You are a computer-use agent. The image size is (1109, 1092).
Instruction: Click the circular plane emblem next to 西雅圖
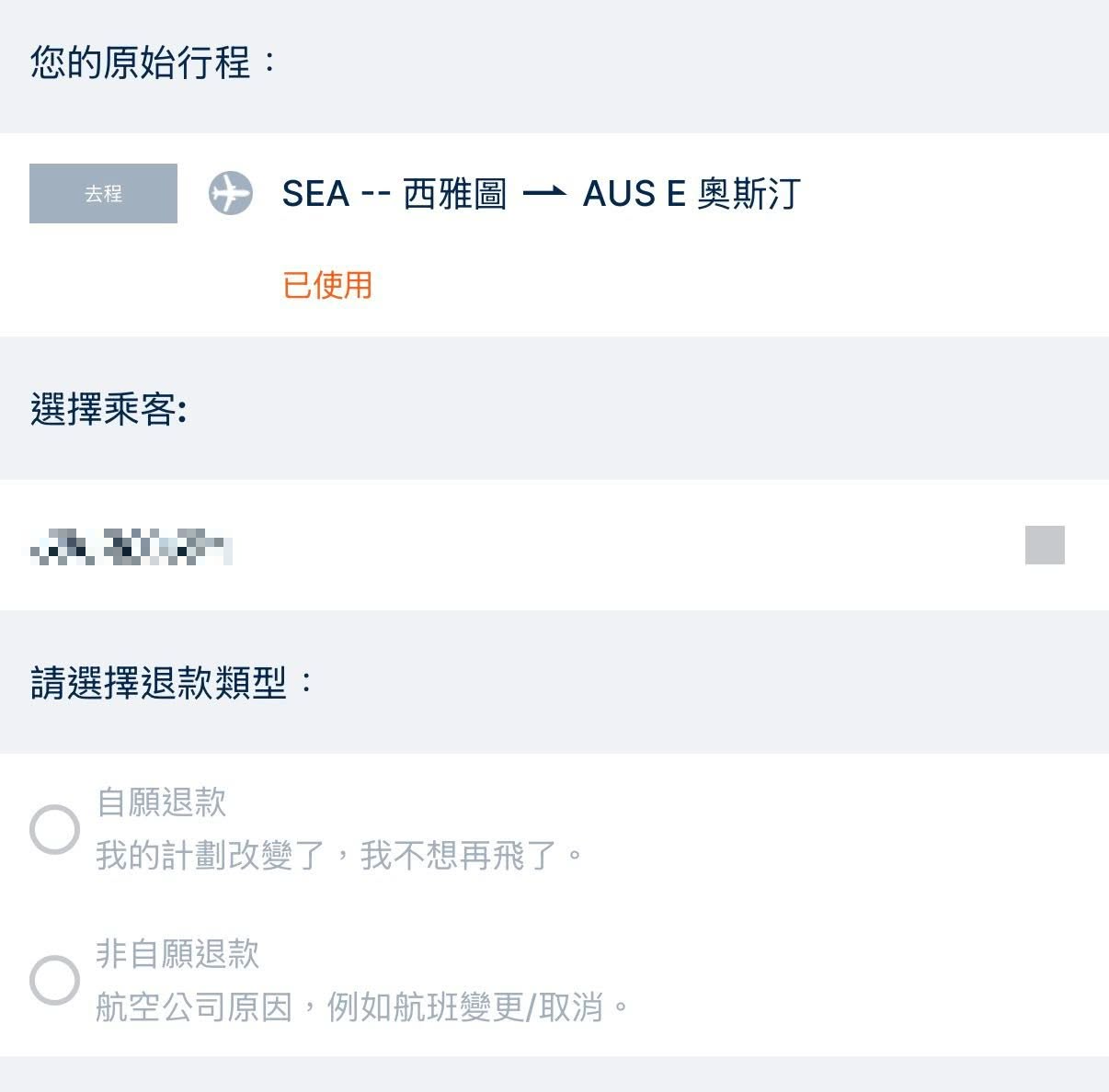coord(233,194)
